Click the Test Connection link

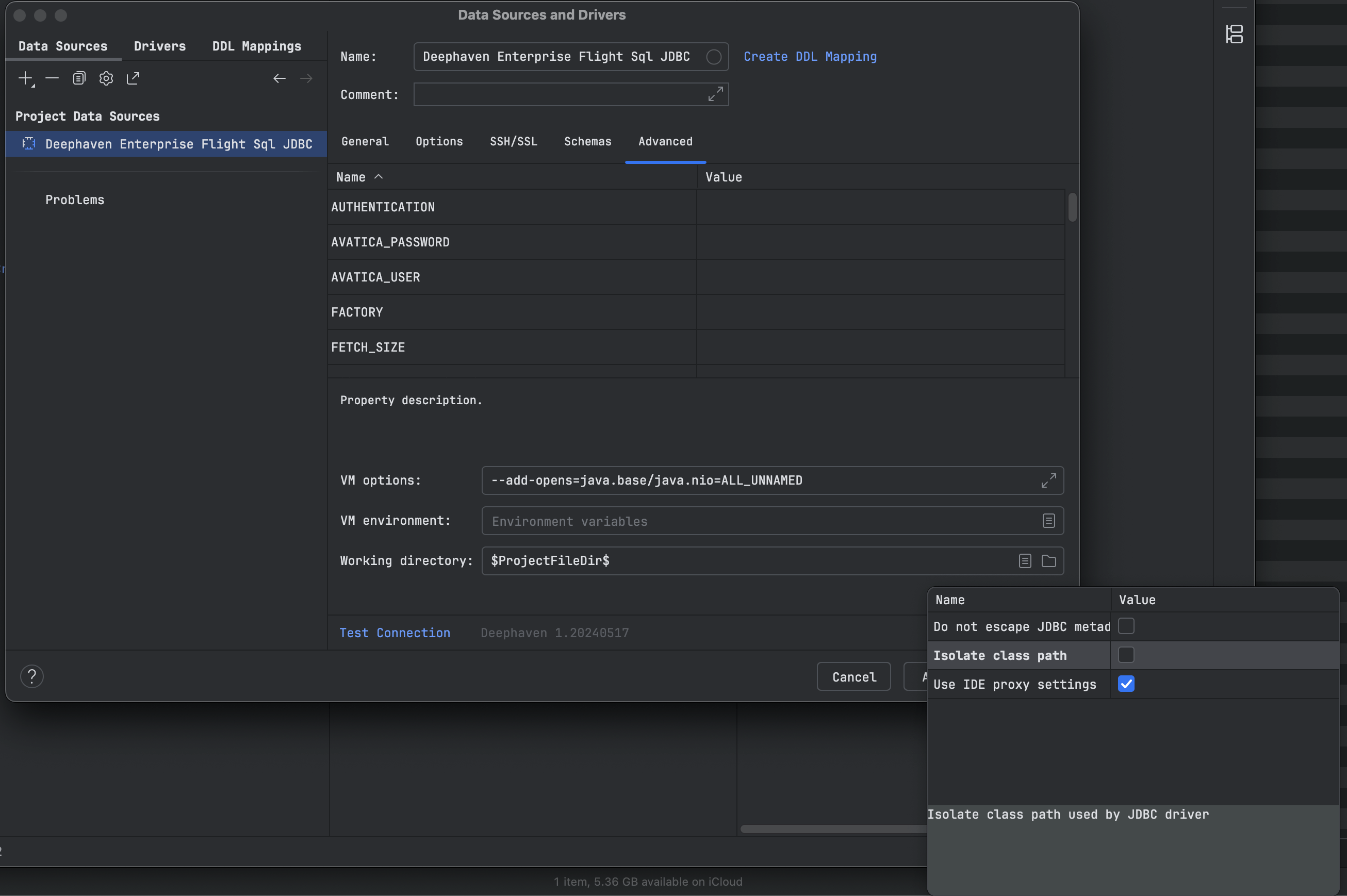pos(395,633)
